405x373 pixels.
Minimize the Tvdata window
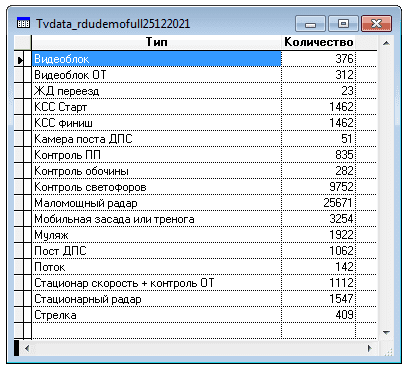(310, 24)
